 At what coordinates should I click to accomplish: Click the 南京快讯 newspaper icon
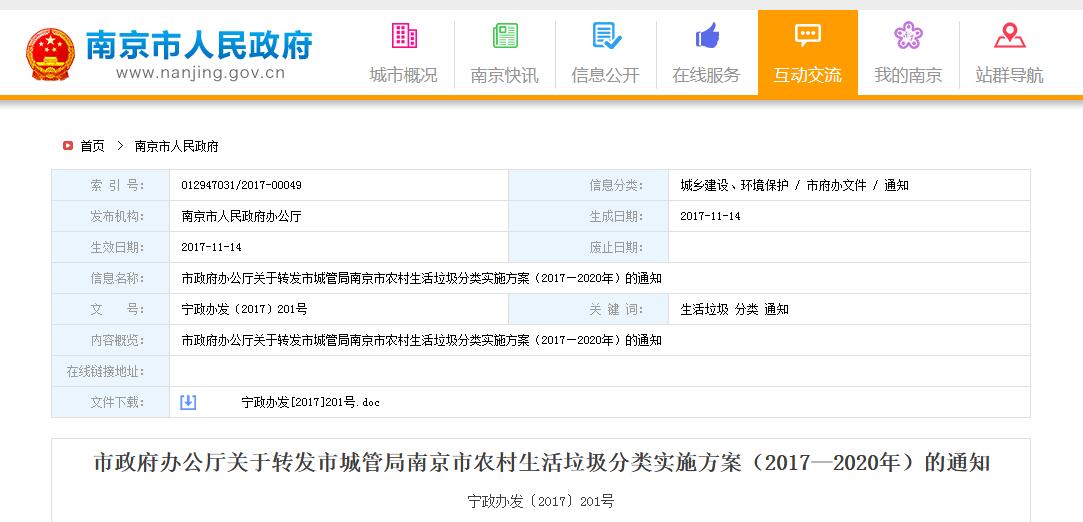coord(505,36)
